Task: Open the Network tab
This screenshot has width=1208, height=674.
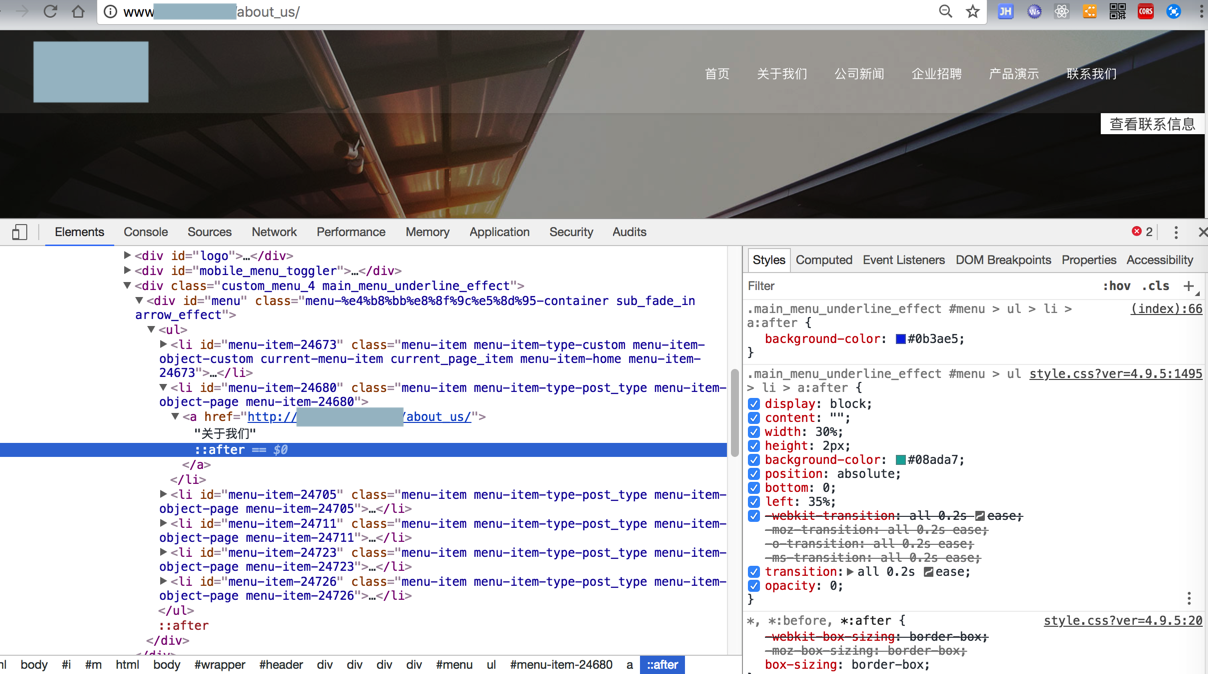Action: coord(274,232)
